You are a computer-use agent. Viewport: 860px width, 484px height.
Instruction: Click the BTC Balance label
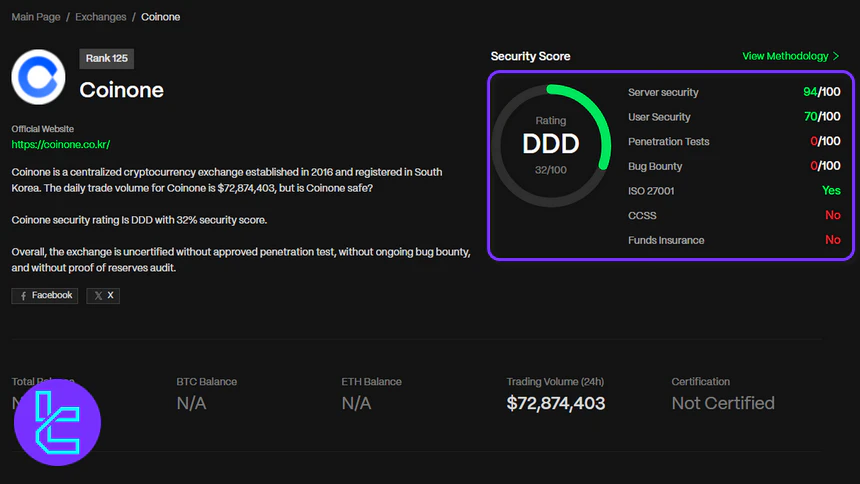(207, 381)
